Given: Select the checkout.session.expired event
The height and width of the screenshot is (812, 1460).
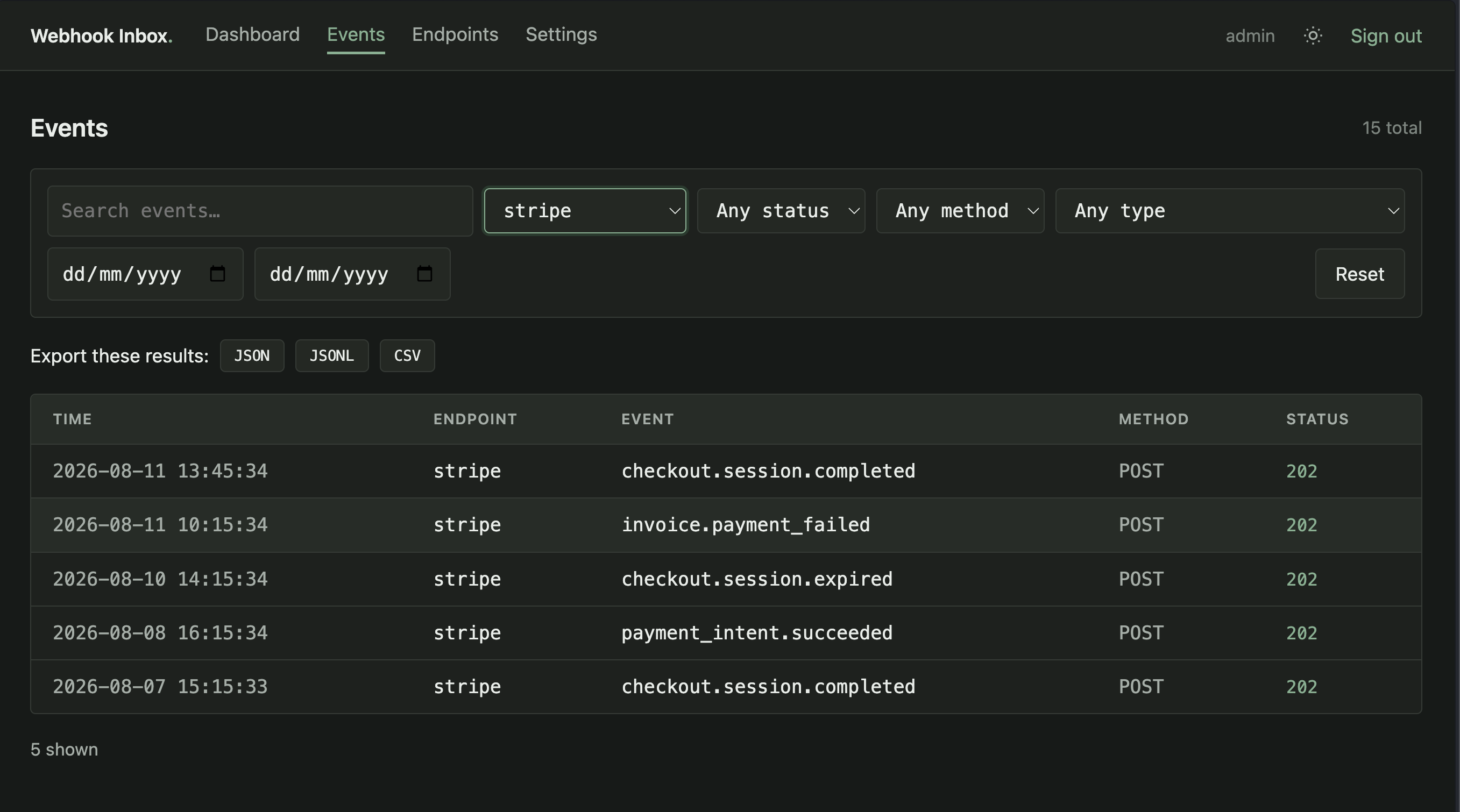Looking at the screenshot, I should pos(757,579).
